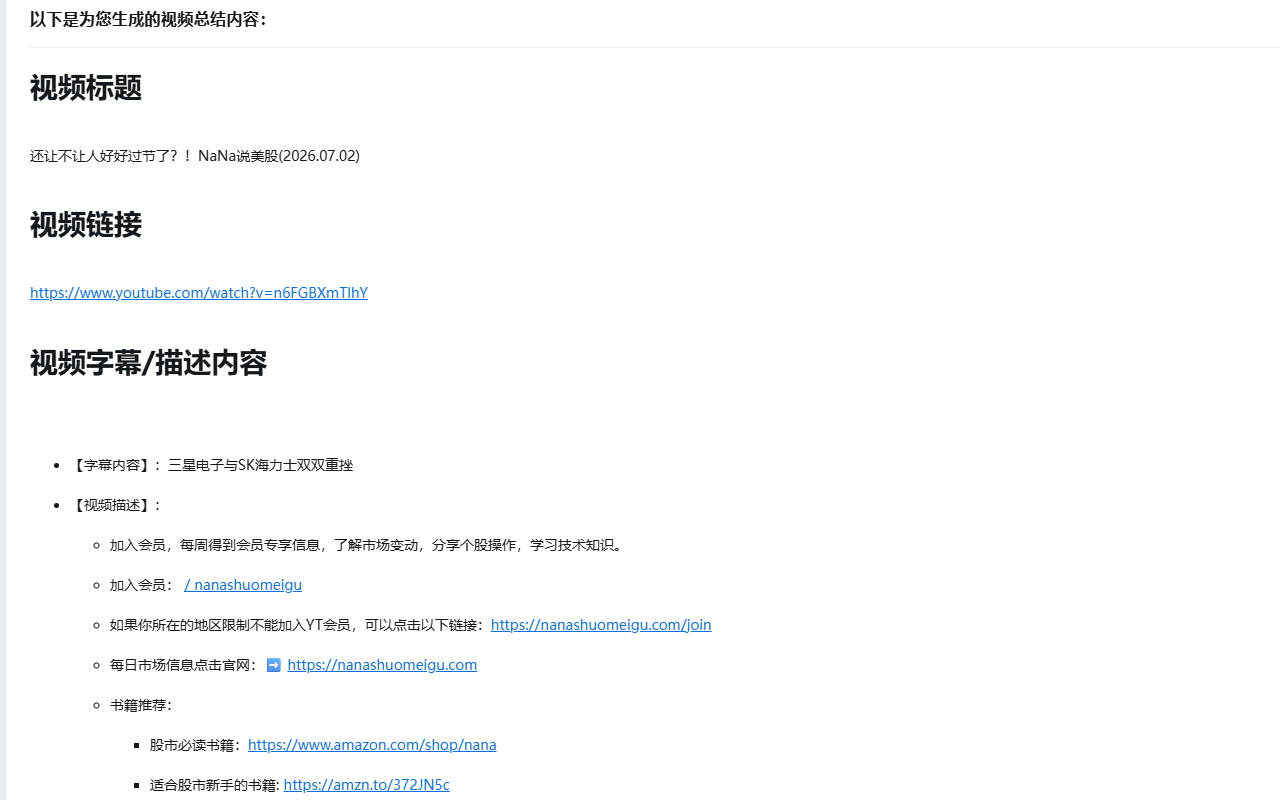The image size is (1280, 800).
Task: Click the line starting '加入会员，每周得到会员专享信息'
Action: [x=366, y=545]
